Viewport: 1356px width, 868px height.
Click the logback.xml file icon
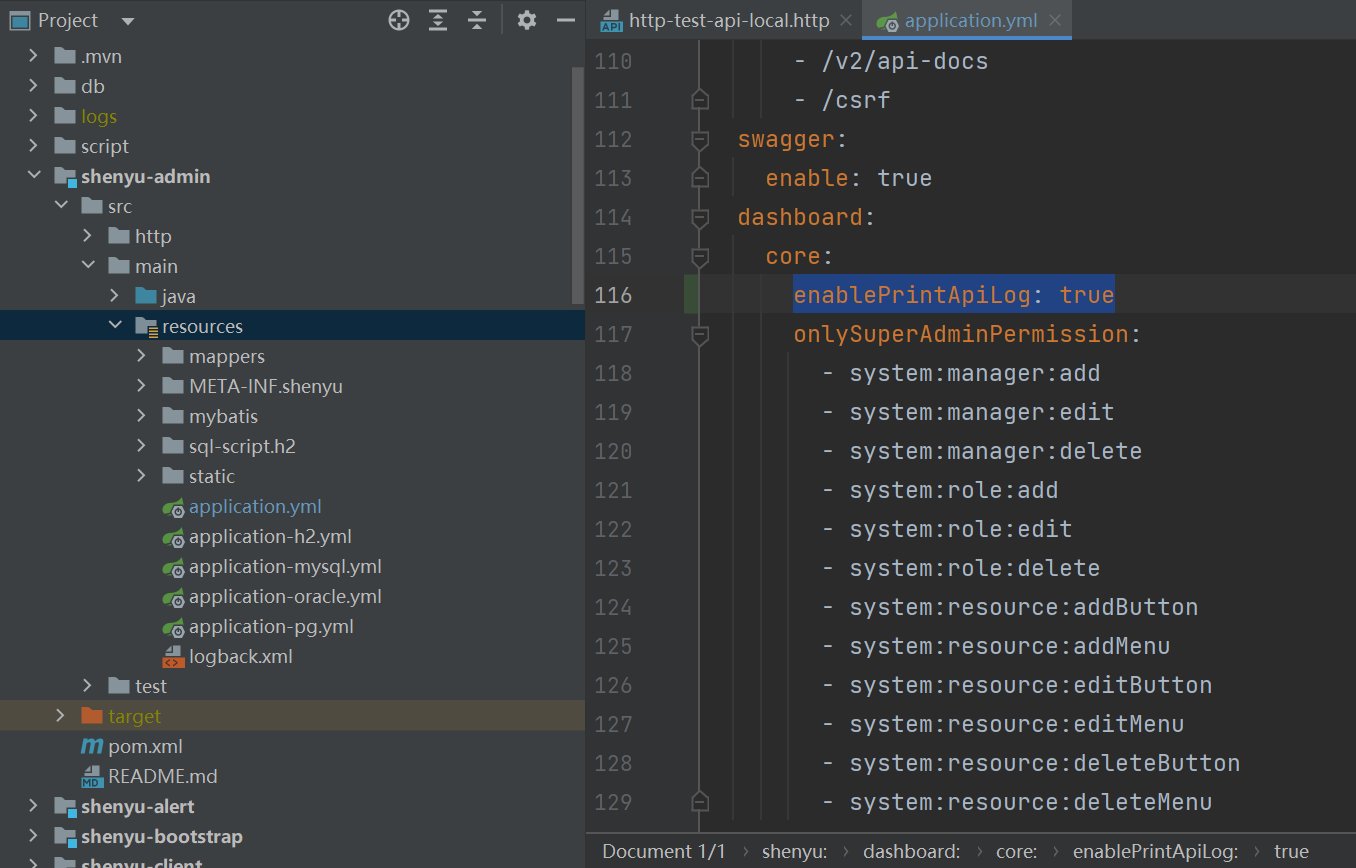(x=173, y=657)
